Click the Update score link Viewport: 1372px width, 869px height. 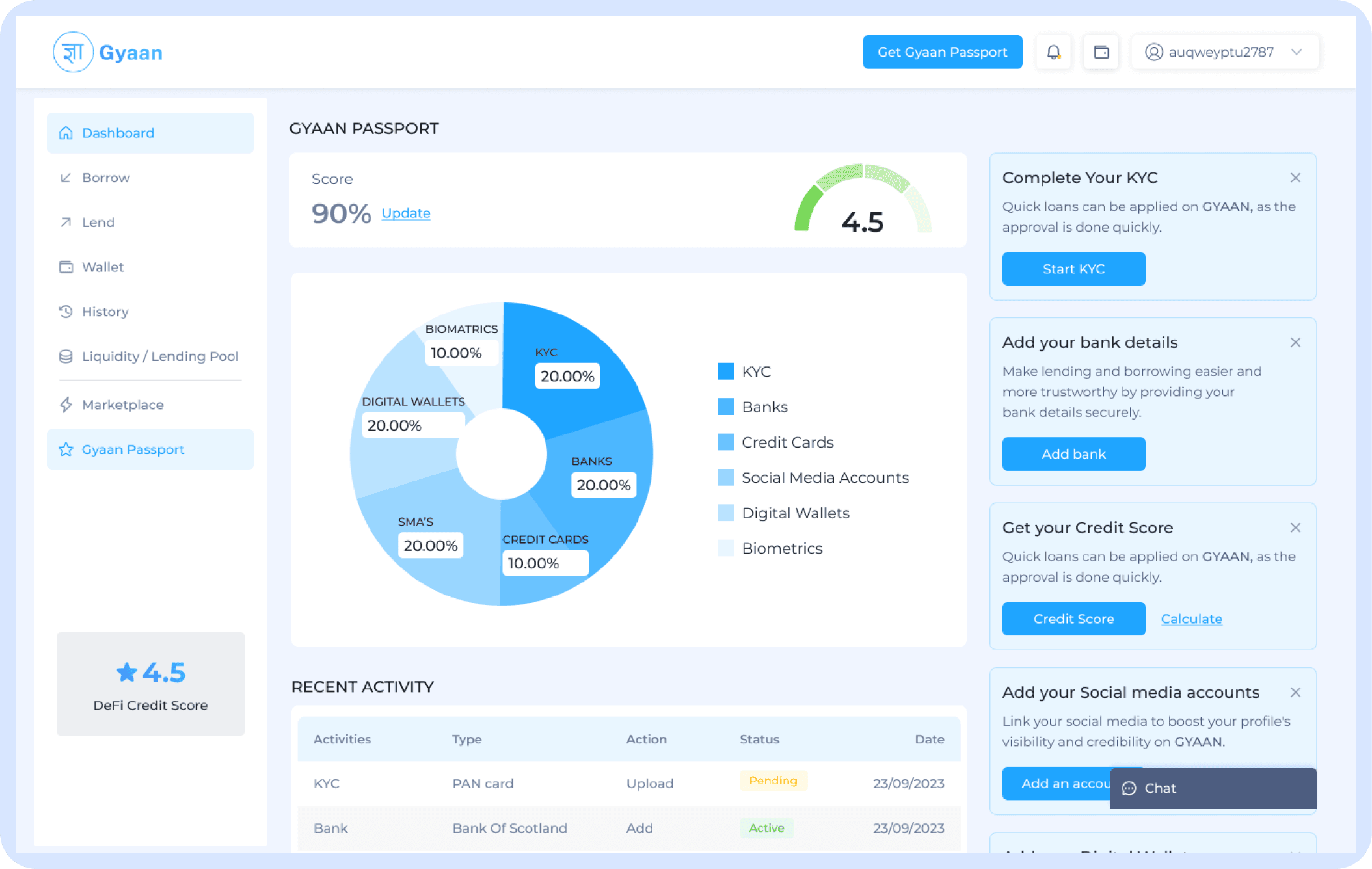pos(405,213)
